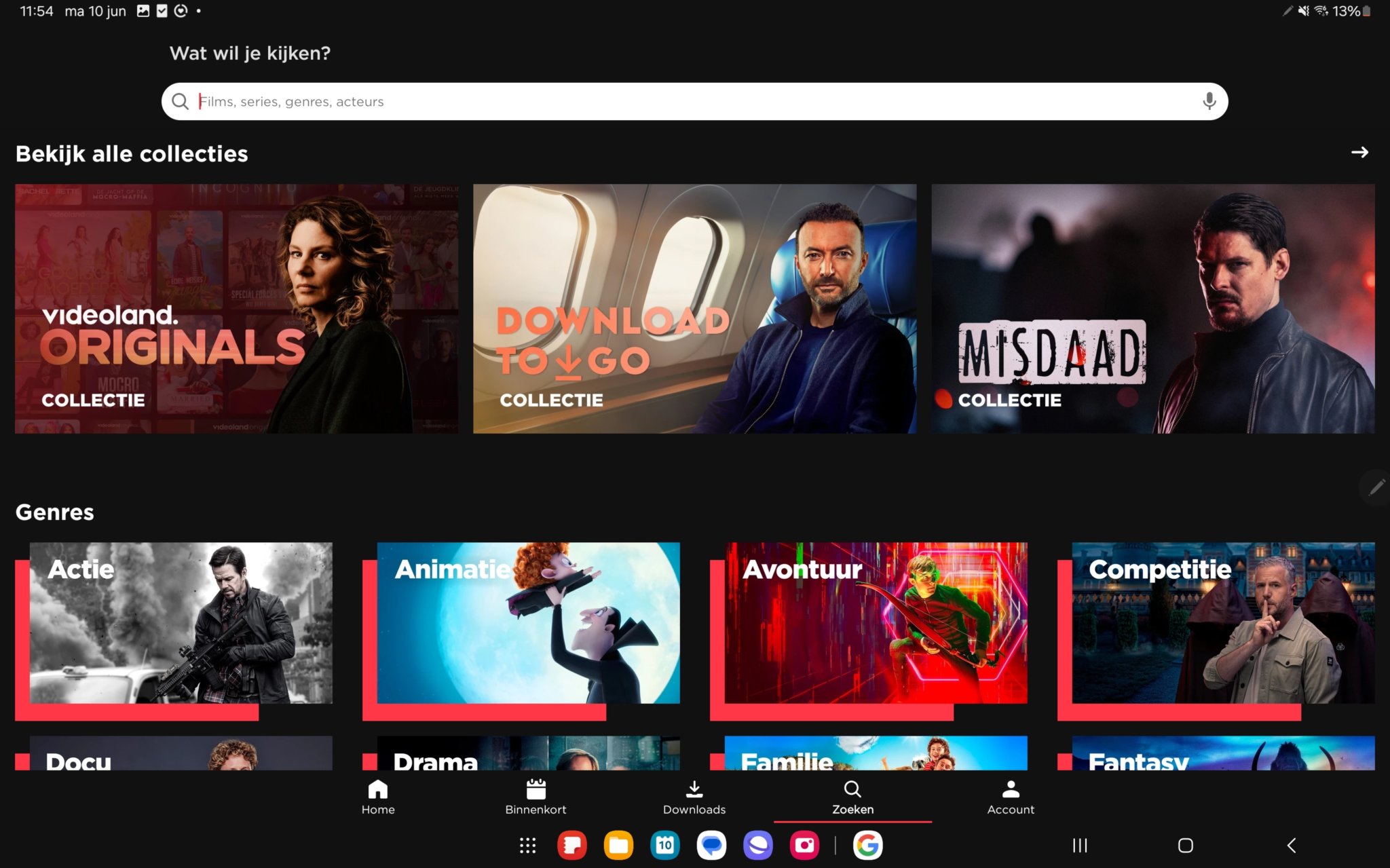The image size is (1390, 868).
Task: Launch the purple internet browser app
Action: tap(757, 846)
